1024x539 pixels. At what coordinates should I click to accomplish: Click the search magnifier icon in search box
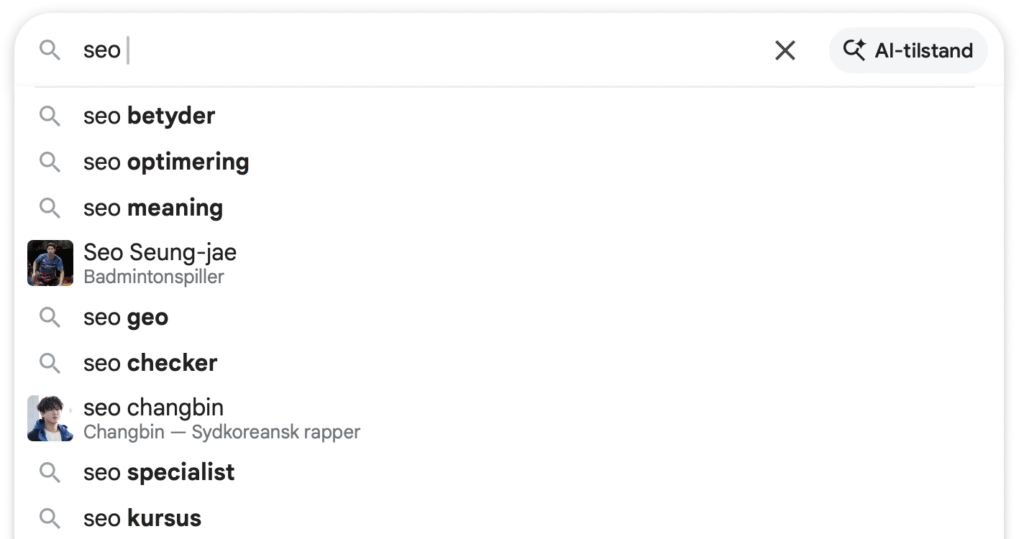[50, 50]
